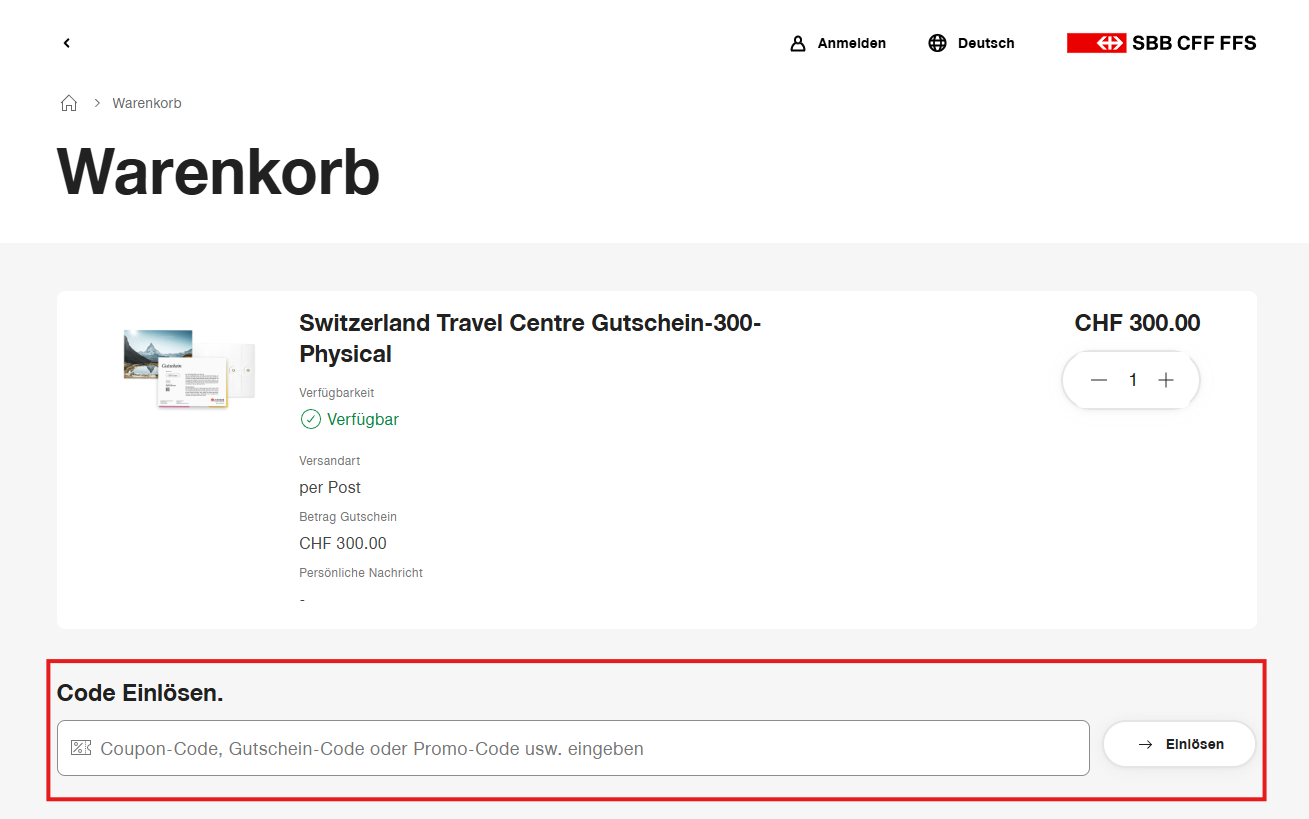Increase the voucher quantity with plus
Viewport: 1309px width, 819px height.
1165,380
